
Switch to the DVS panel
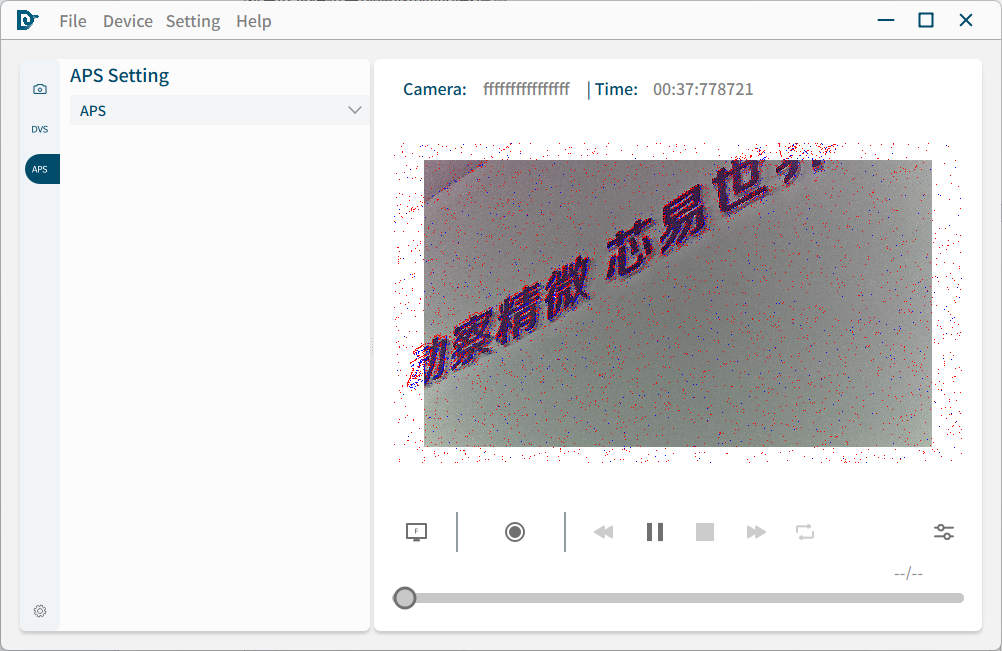pyautogui.click(x=40, y=129)
